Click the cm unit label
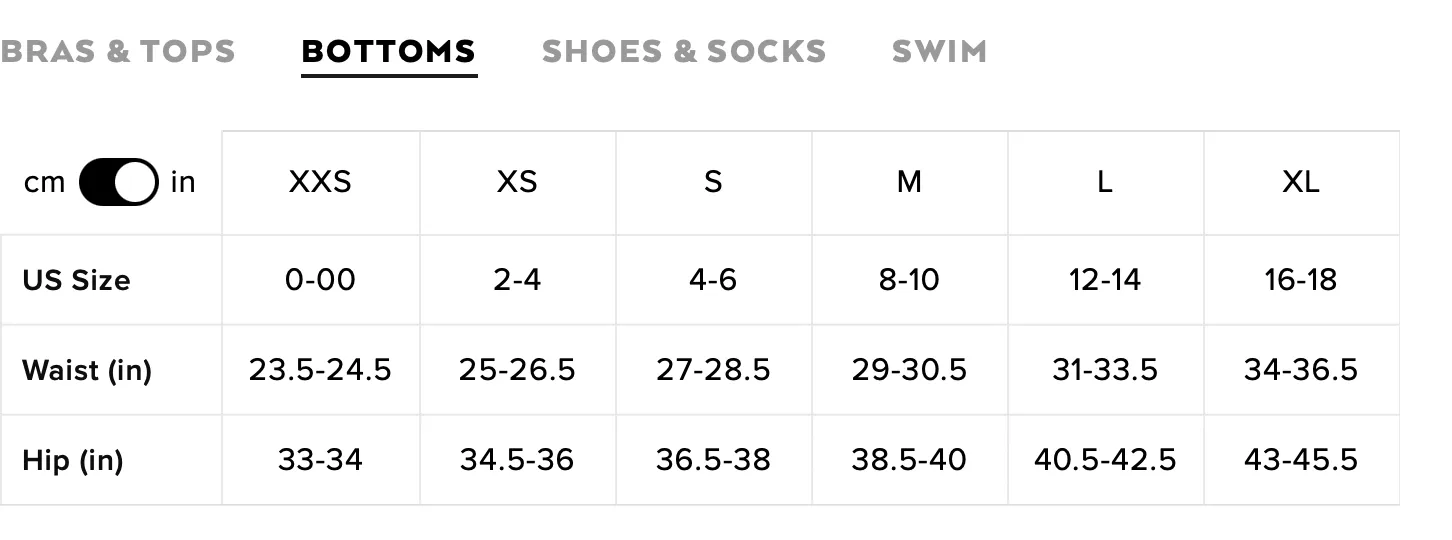1452x540 pixels. 44,183
